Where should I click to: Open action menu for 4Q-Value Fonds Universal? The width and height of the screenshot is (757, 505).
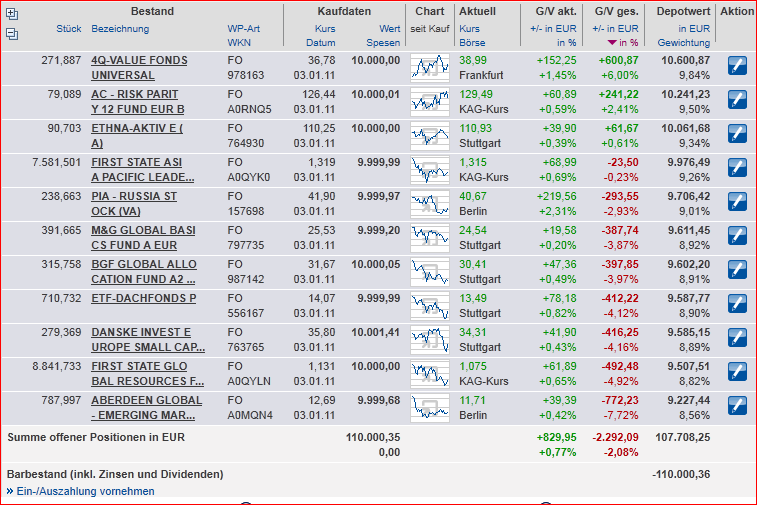pos(737,67)
